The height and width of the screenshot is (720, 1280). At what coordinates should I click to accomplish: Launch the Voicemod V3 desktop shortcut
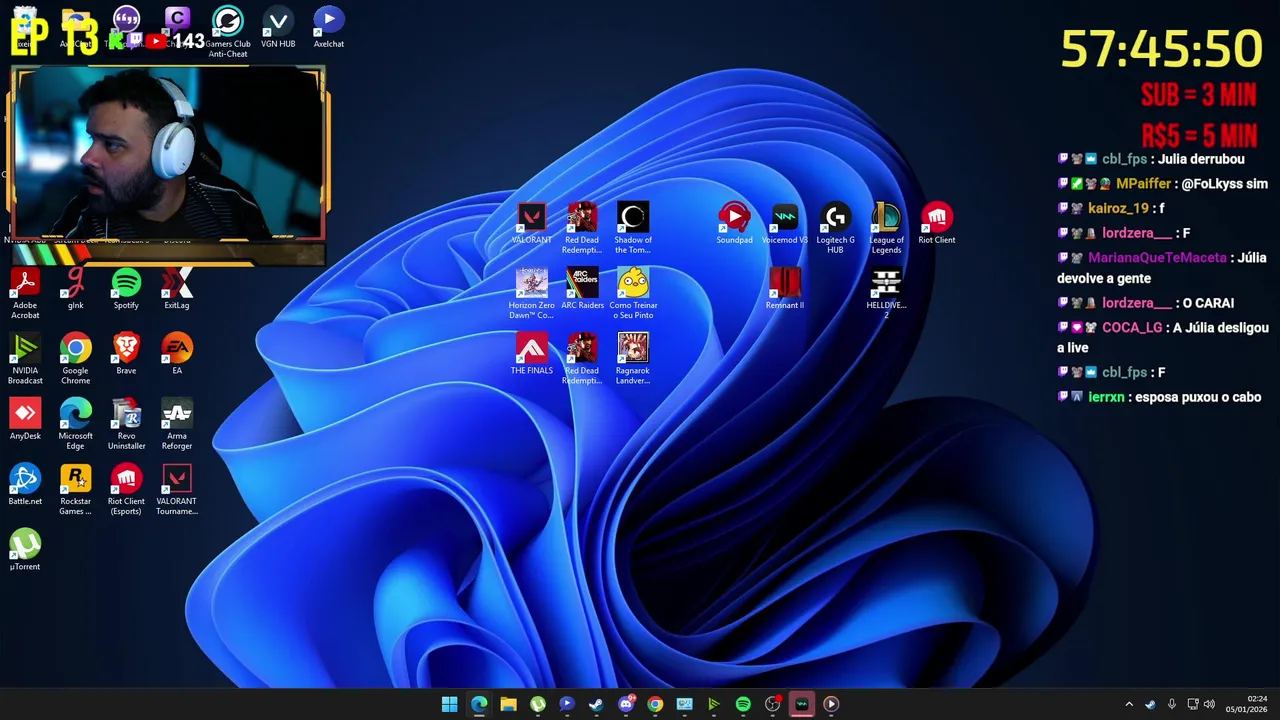pyautogui.click(x=785, y=224)
